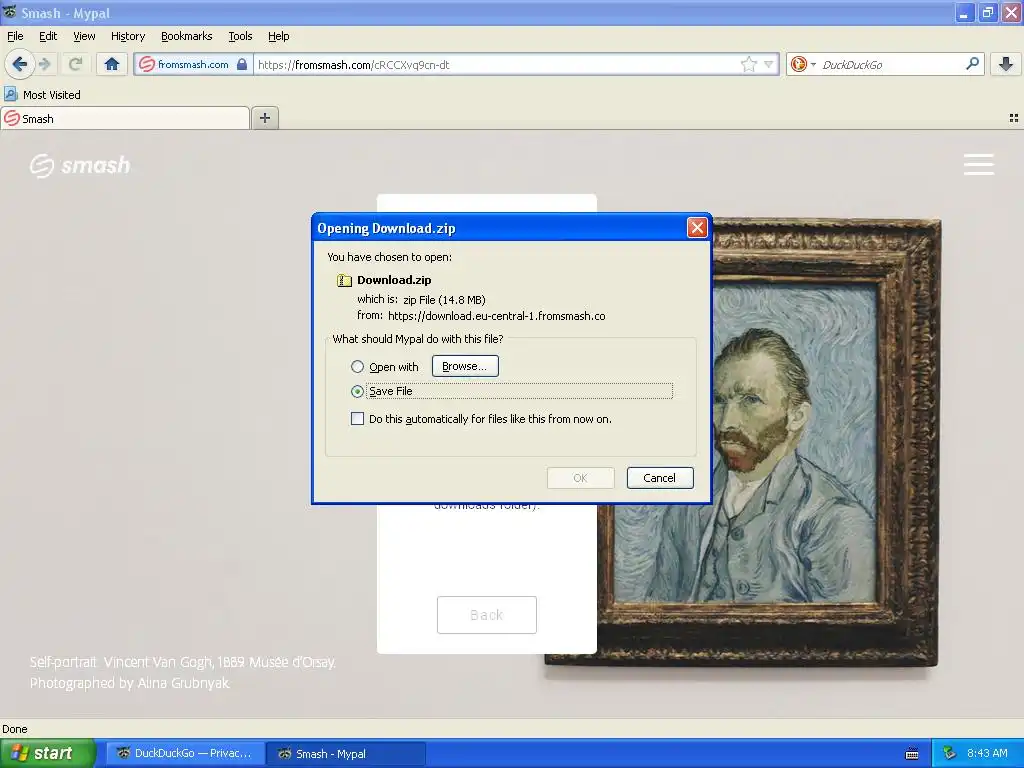Viewport: 1024px width, 768px height.
Task: Open the Tools menu
Action: coord(240,36)
